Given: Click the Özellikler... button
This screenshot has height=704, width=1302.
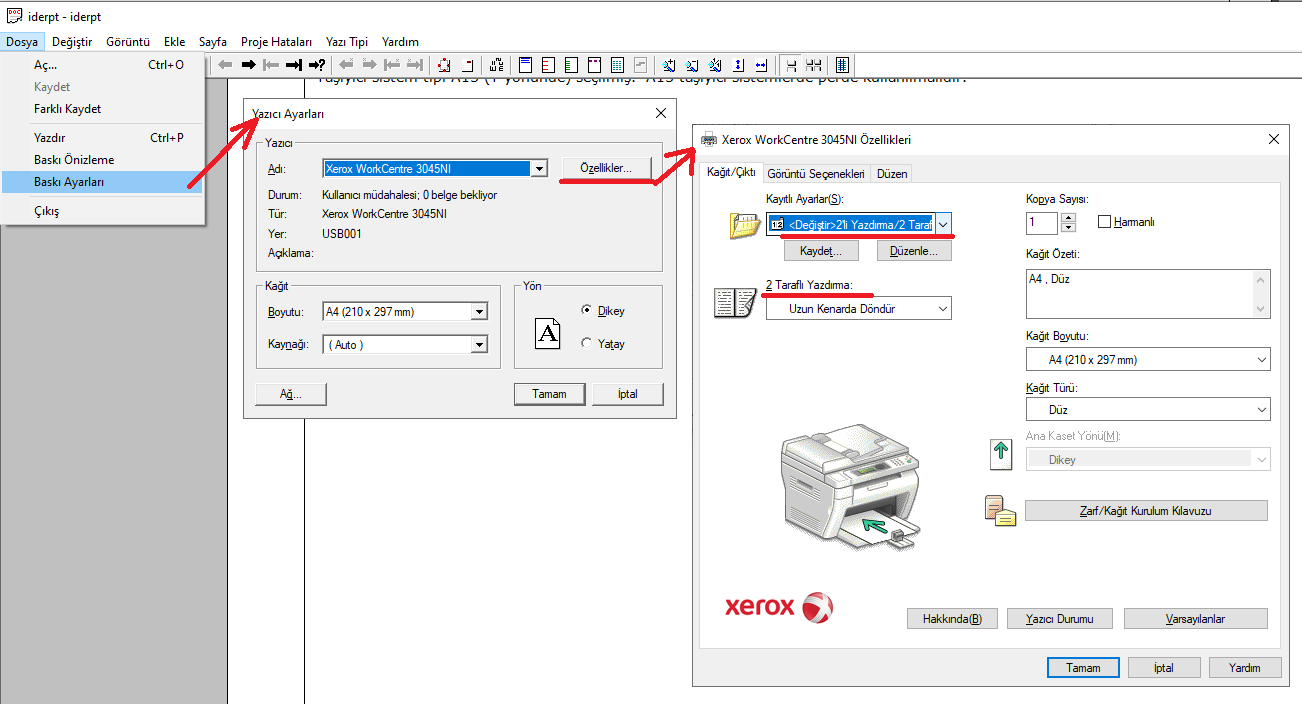Looking at the screenshot, I should pos(607,169).
